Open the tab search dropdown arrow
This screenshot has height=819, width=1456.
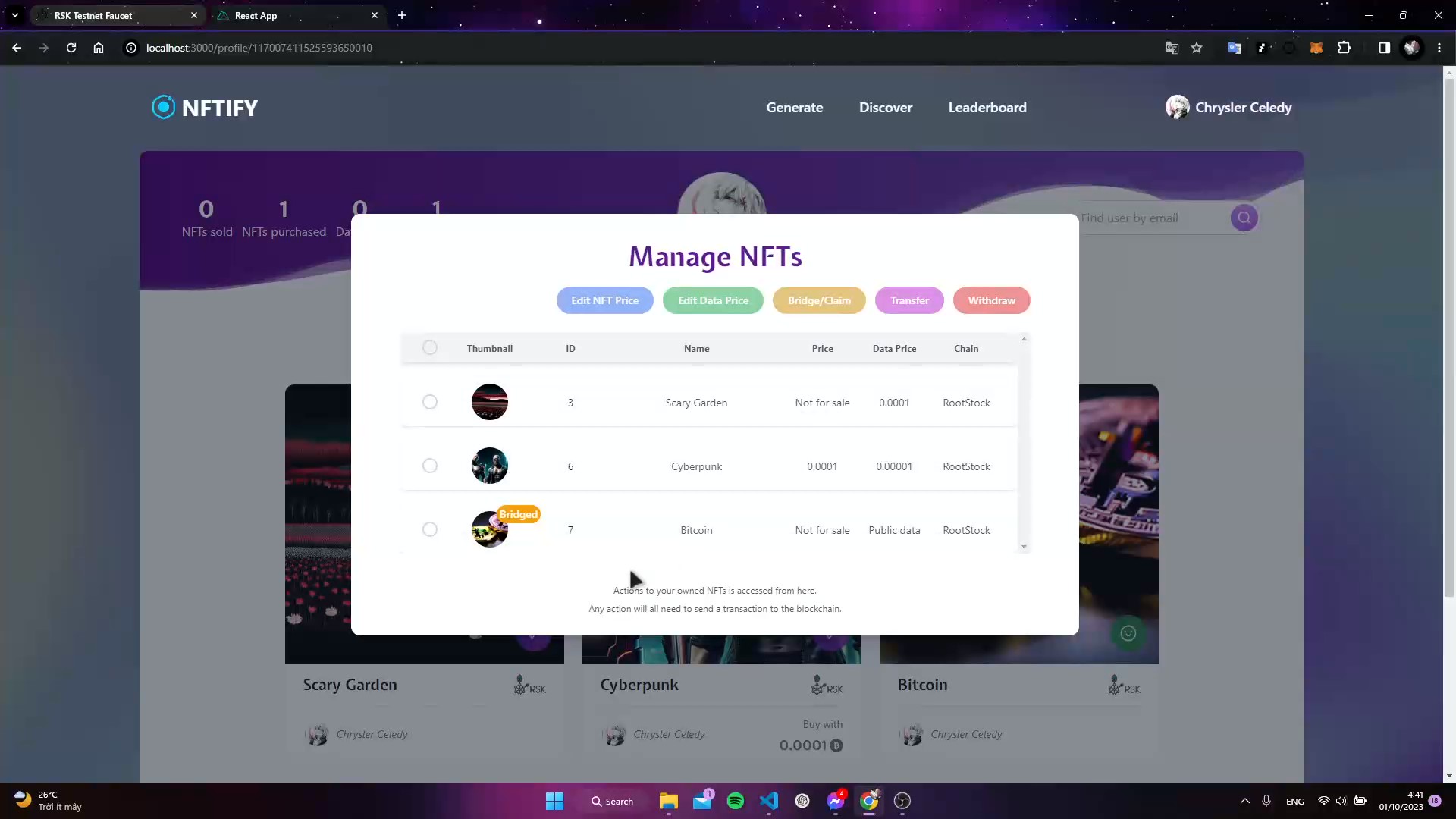[14, 15]
